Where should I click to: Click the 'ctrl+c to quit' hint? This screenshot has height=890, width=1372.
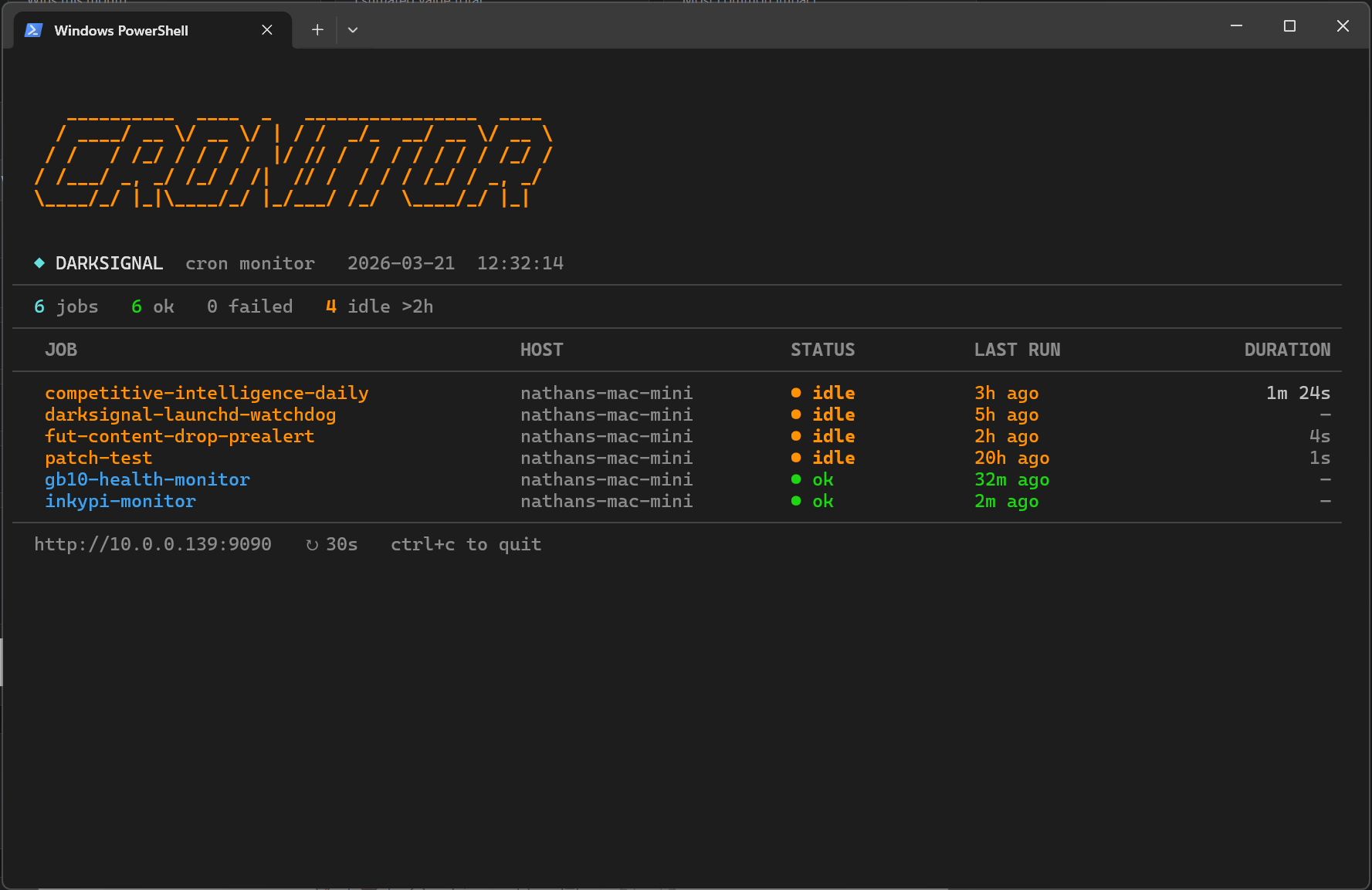click(x=466, y=544)
